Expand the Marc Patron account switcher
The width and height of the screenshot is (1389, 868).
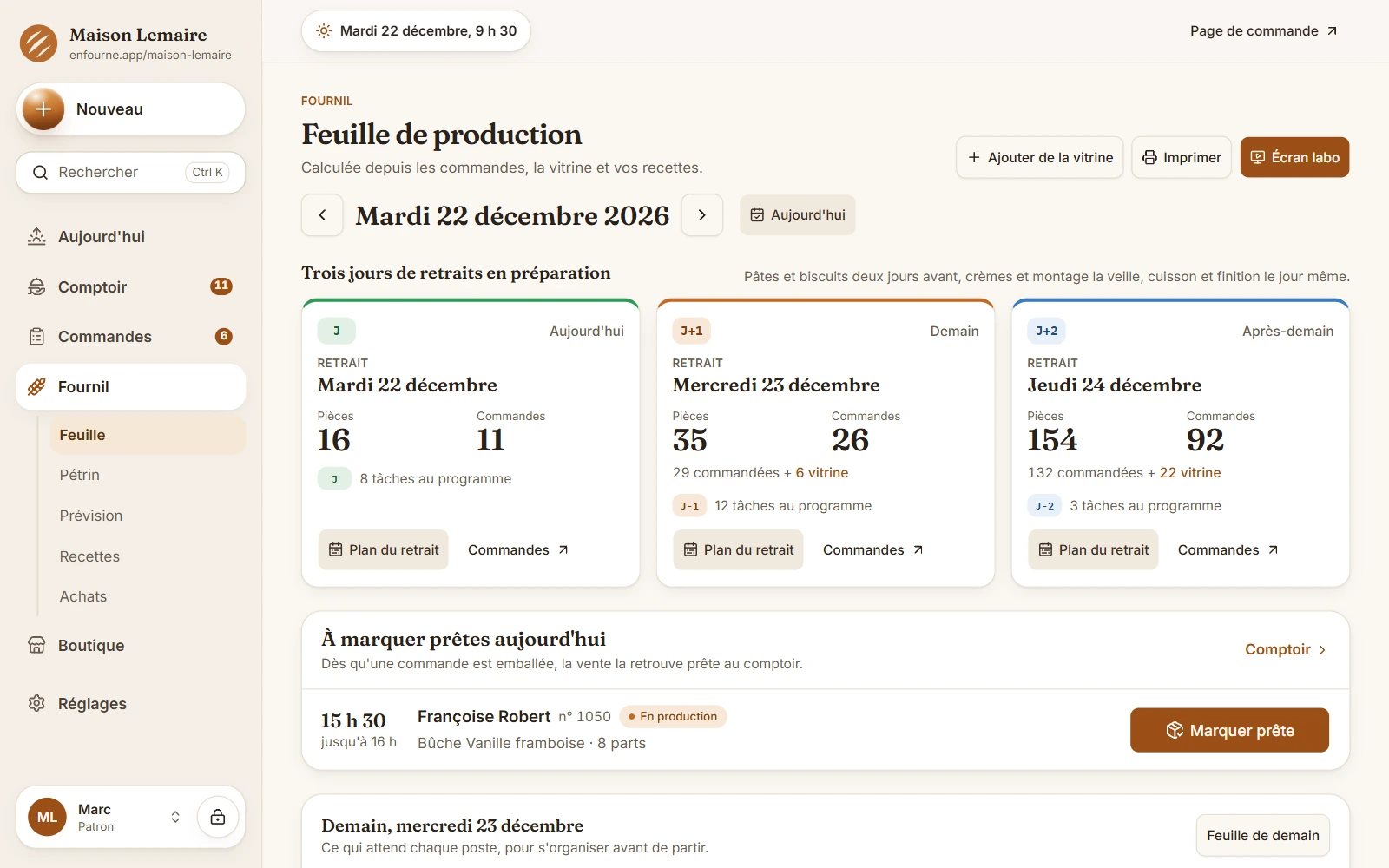107,817
